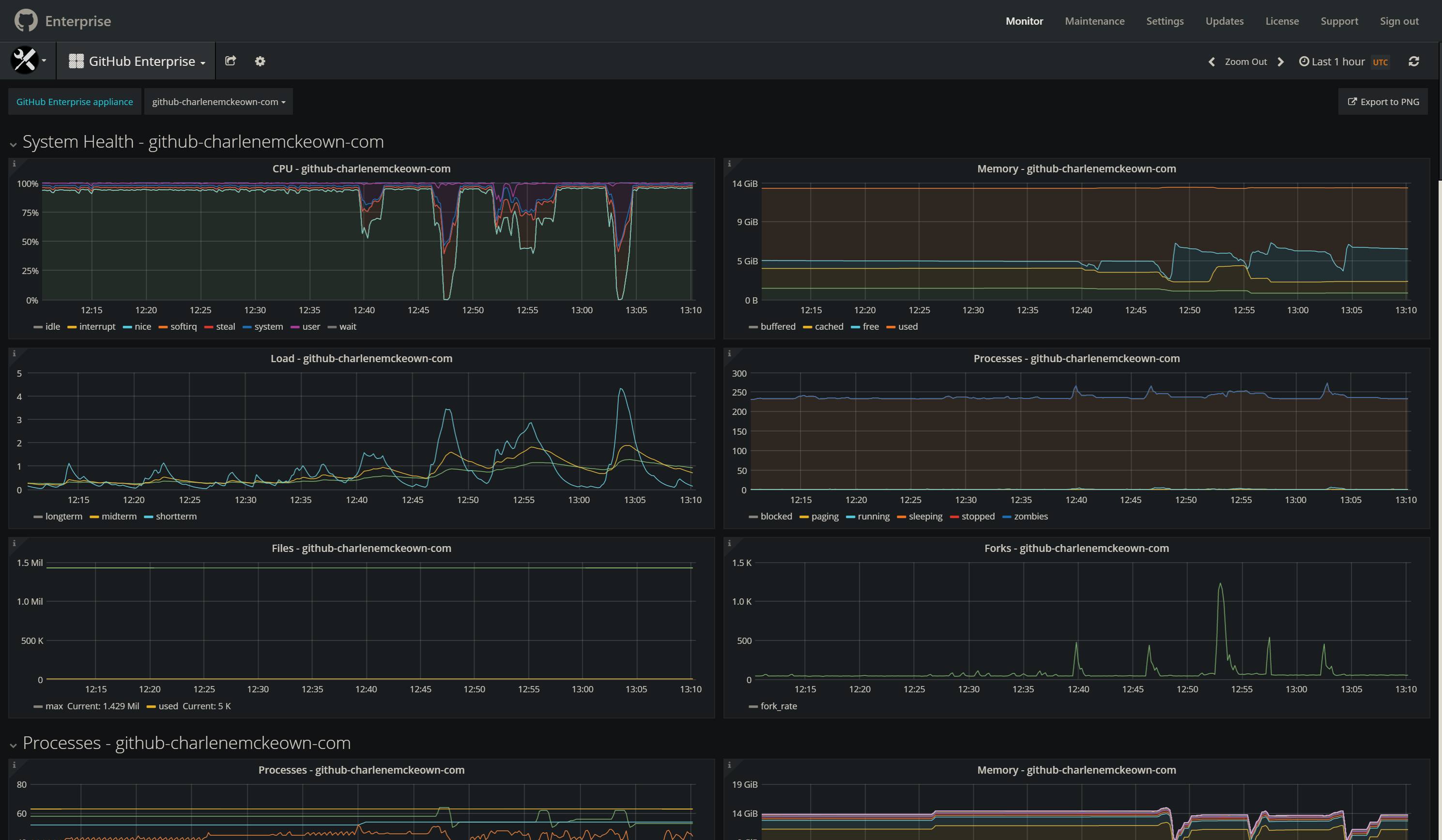Click info icon on lower Memory panel

[x=729, y=764]
